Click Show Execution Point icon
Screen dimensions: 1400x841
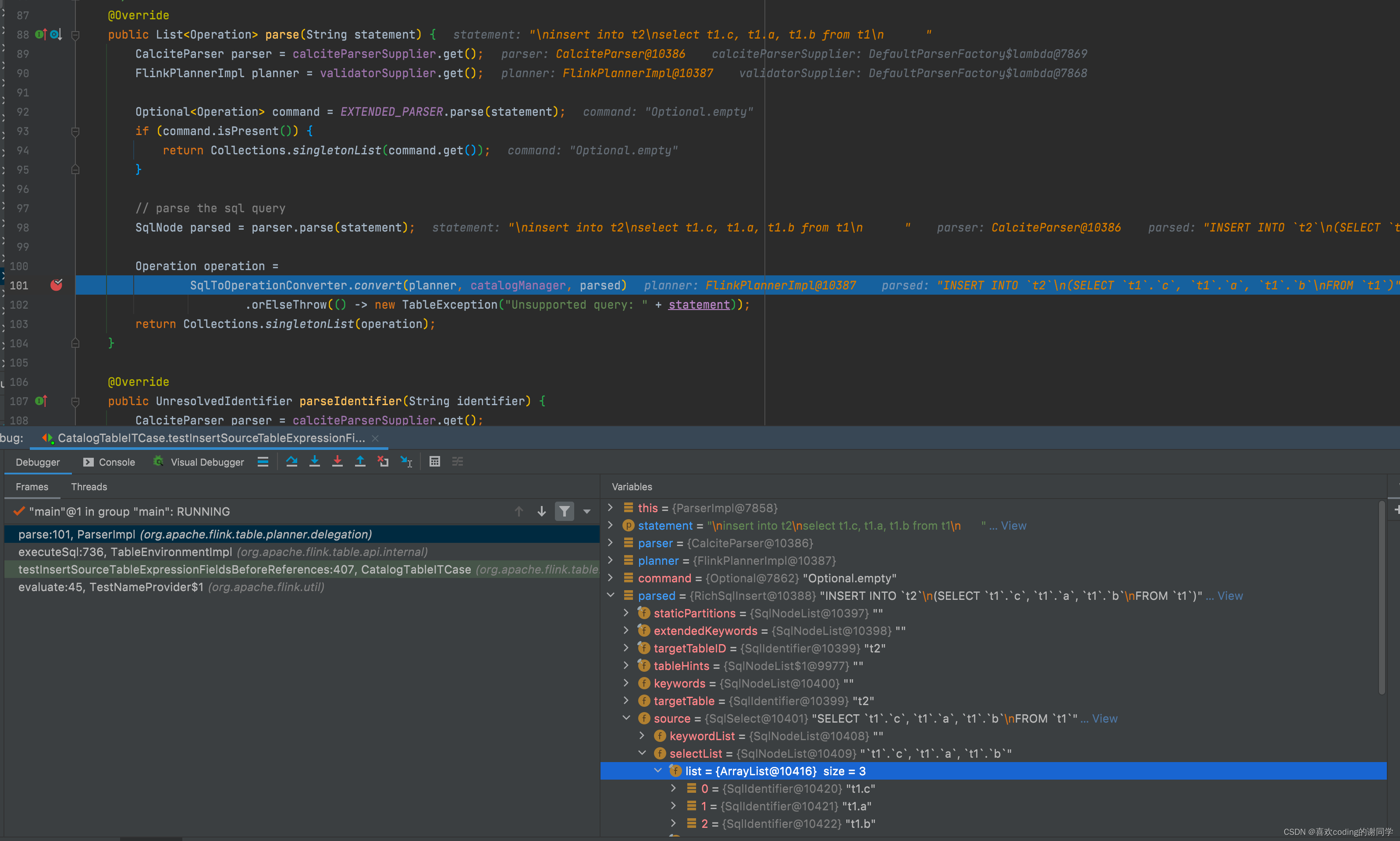[x=263, y=461]
